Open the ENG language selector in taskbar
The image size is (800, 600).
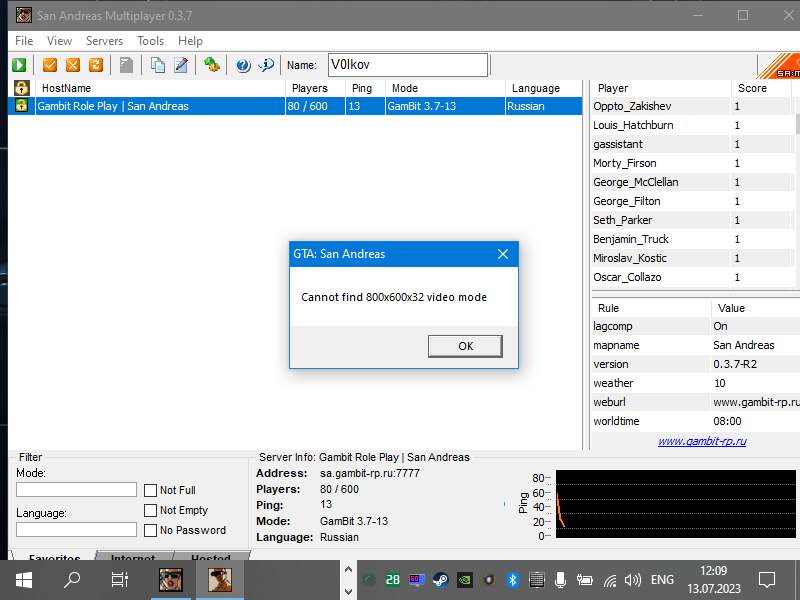coord(662,579)
